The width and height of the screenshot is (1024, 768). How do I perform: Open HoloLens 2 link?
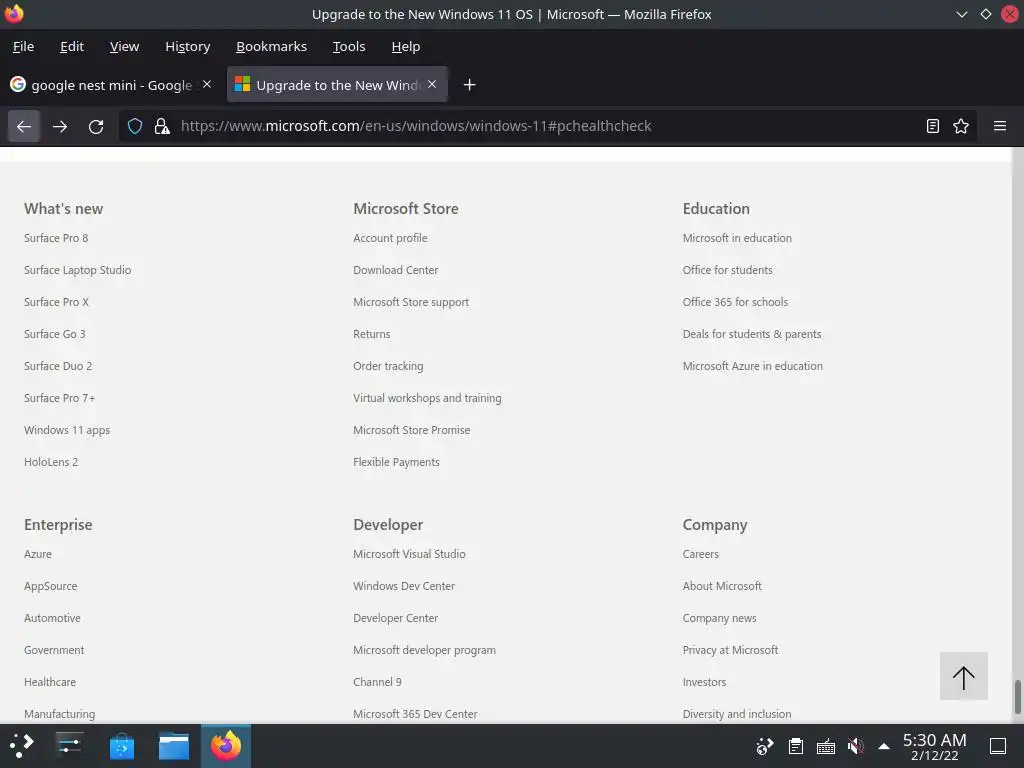[x=51, y=462]
